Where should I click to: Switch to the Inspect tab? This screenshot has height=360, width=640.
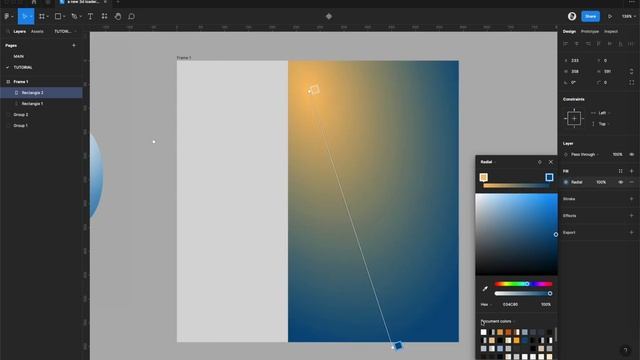pyautogui.click(x=611, y=31)
